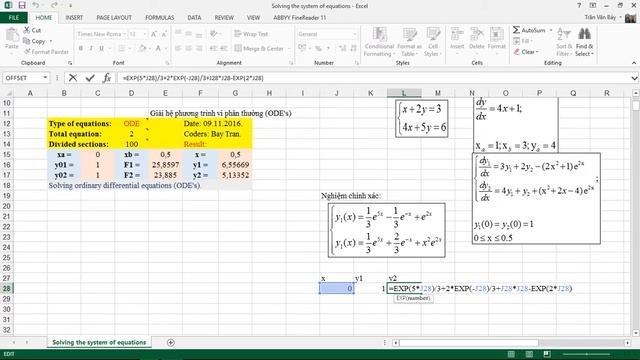This screenshot has height=360, width=640.
Task: Click Merge & Center
Action: (x=259, y=48)
